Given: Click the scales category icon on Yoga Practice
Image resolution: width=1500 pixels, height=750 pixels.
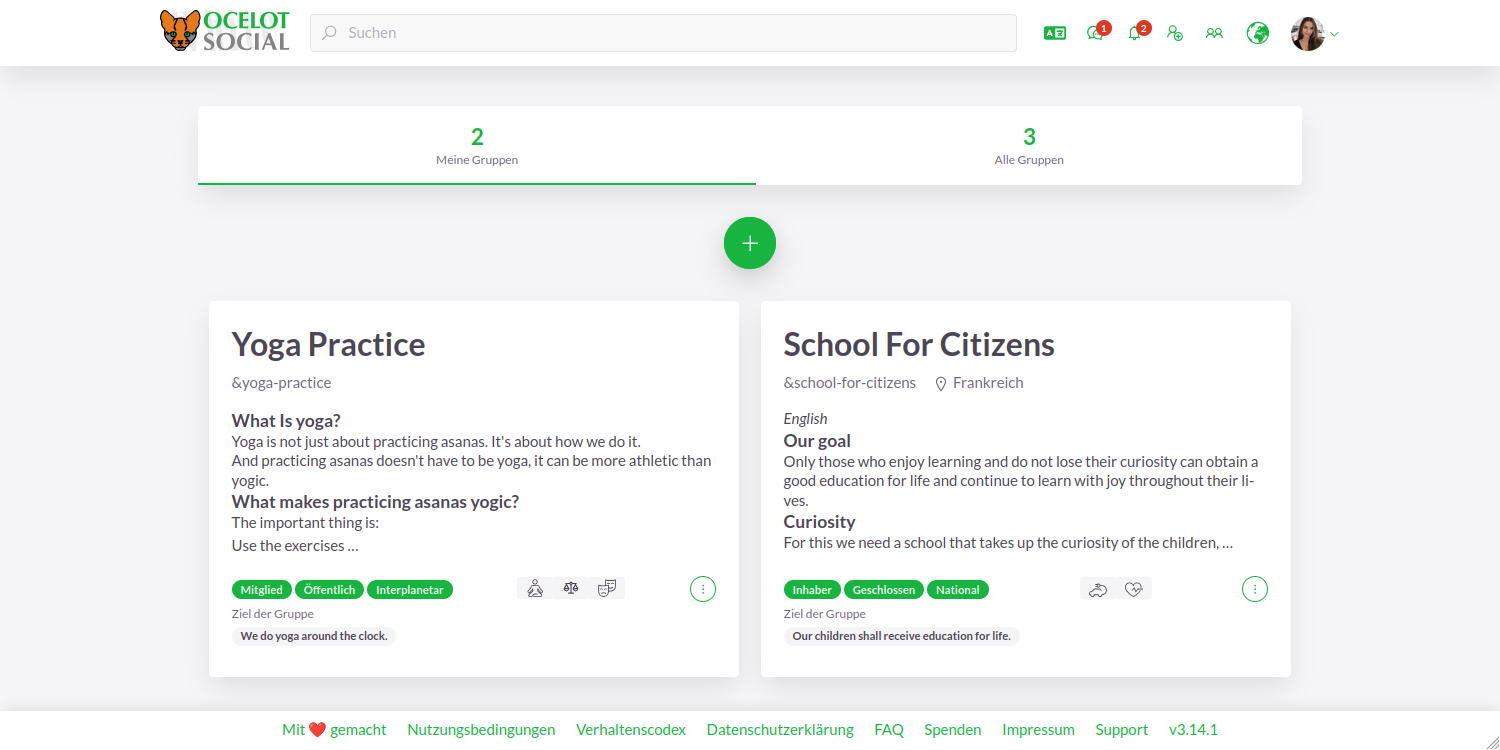Looking at the screenshot, I should [x=571, y=589].
